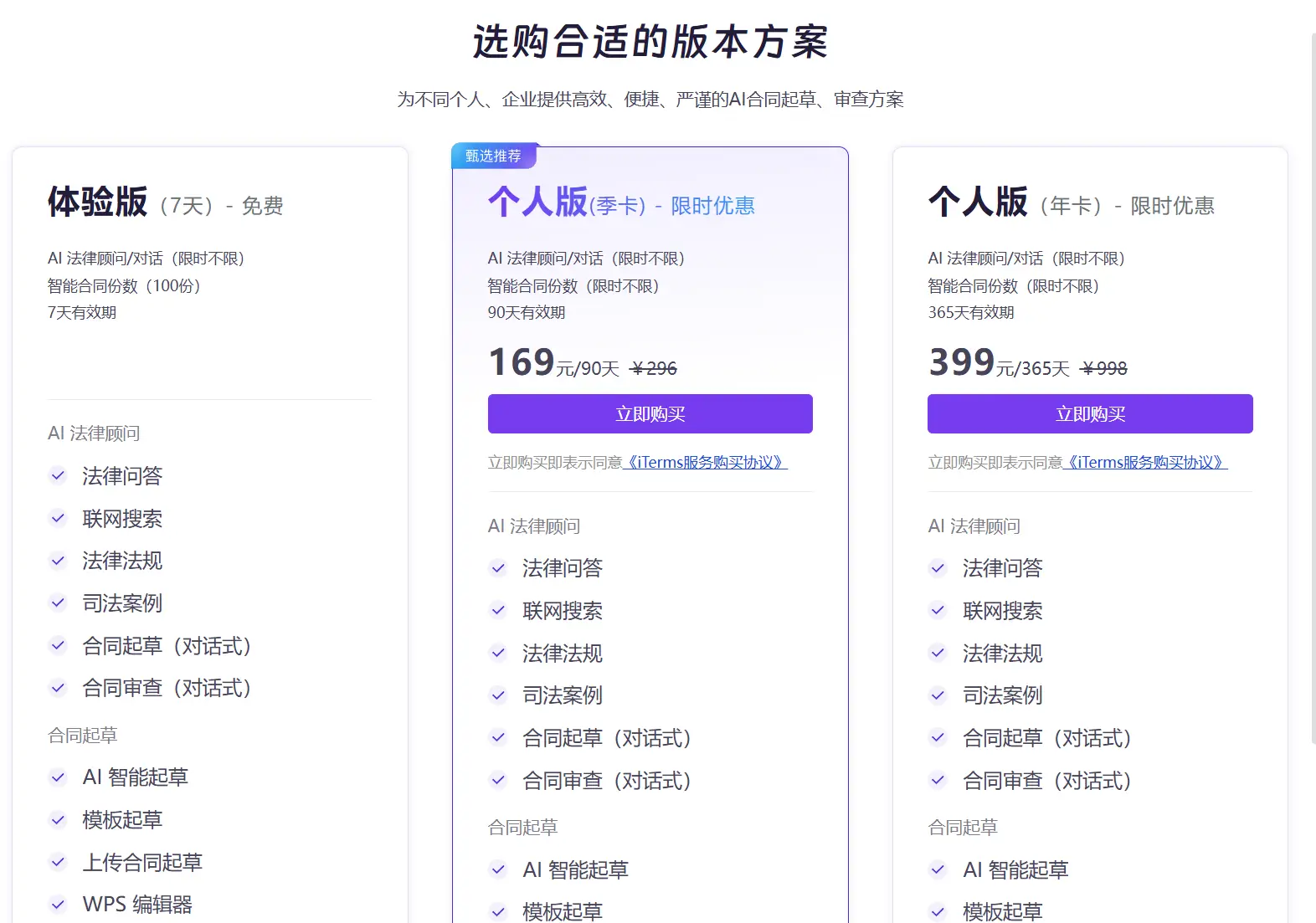This screenshot has width=1316, height=923.
Task: Open iTerms服务购买协议 link under 季卡 plan
Action: pyautogui.click(x=705, y=463)
